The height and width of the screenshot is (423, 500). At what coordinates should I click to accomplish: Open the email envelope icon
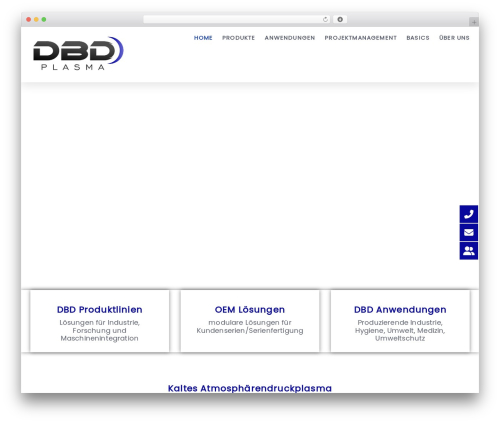pos(469,232)
